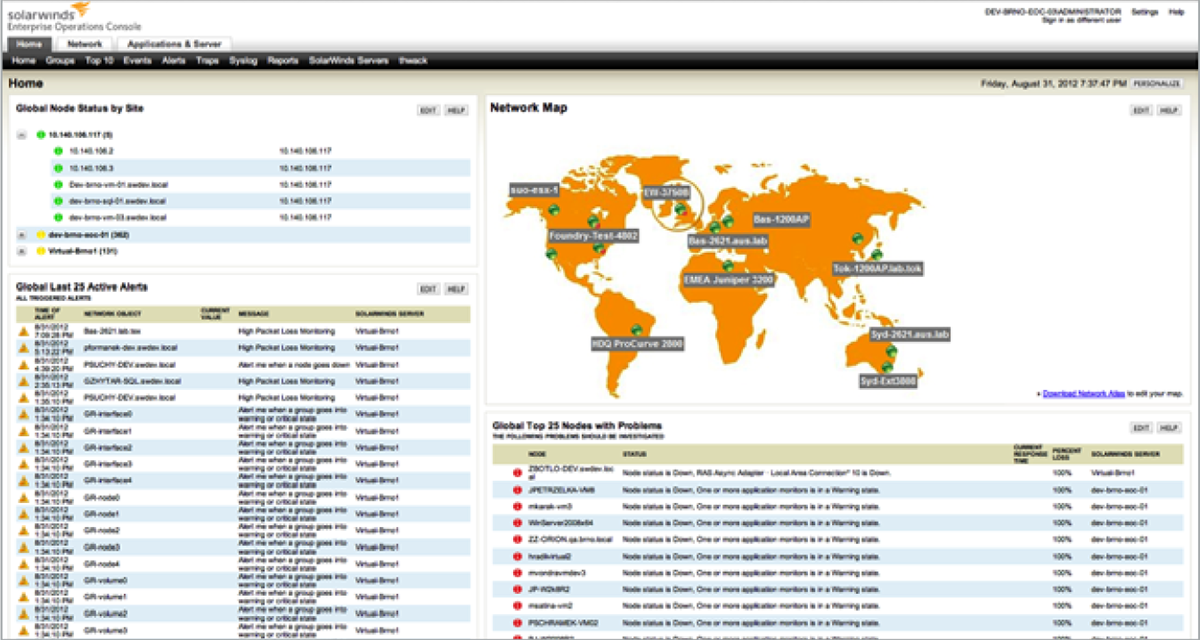Go to Events in the navigation bar
Viewport: 1200px width, 640px height.
[x=138, y=61]
